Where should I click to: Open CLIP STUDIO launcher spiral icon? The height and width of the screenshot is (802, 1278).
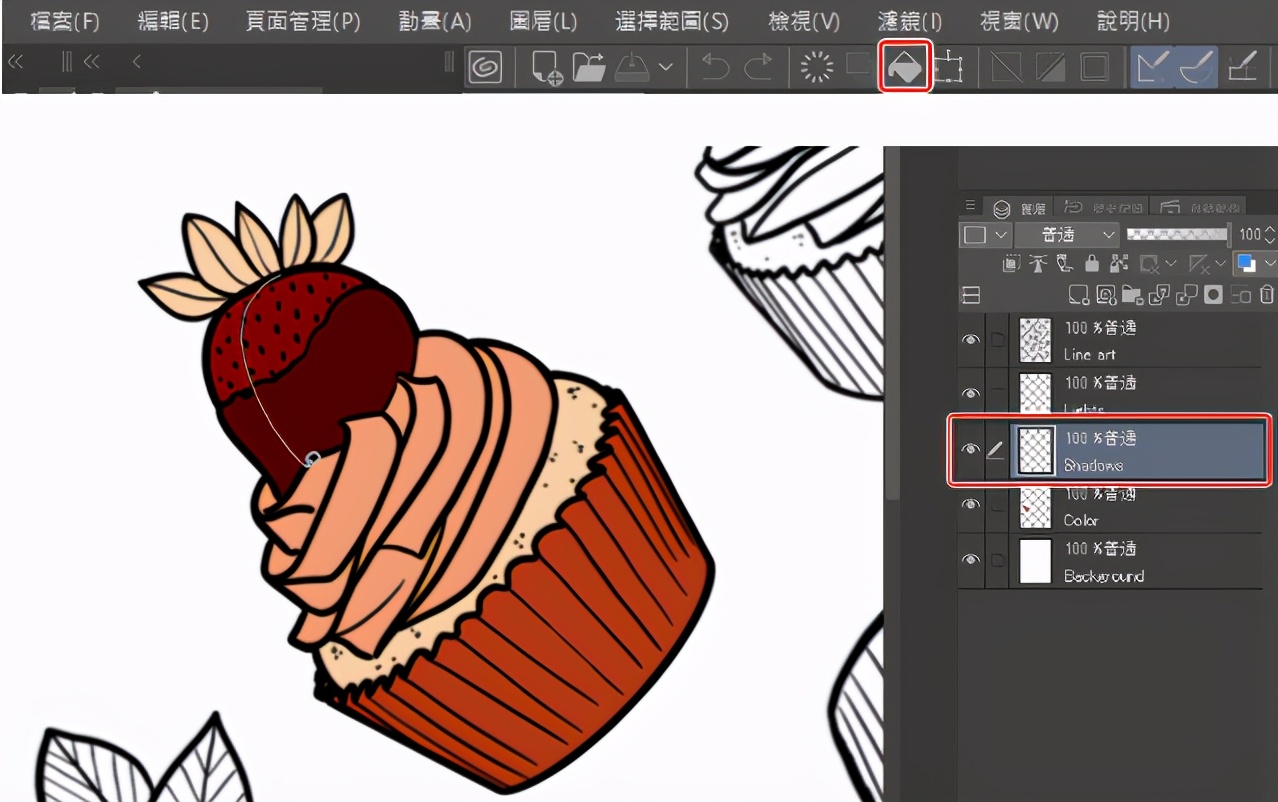click(x=485, y=67)
